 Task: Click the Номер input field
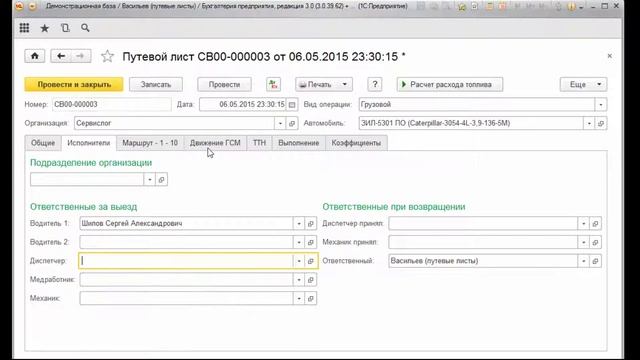111,104
